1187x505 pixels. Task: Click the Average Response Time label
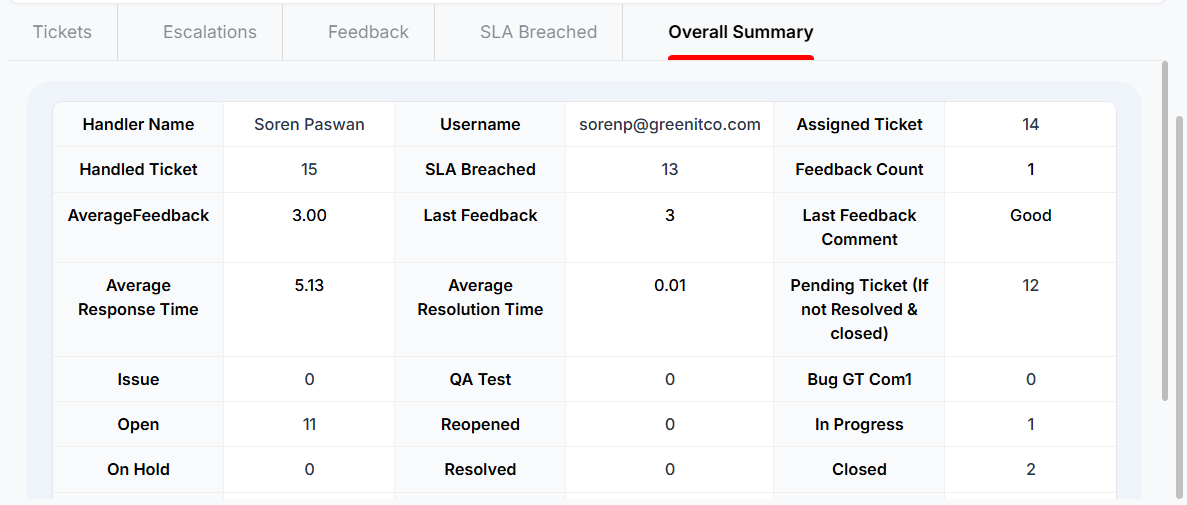pyautogui.click(x=139, y=298)
